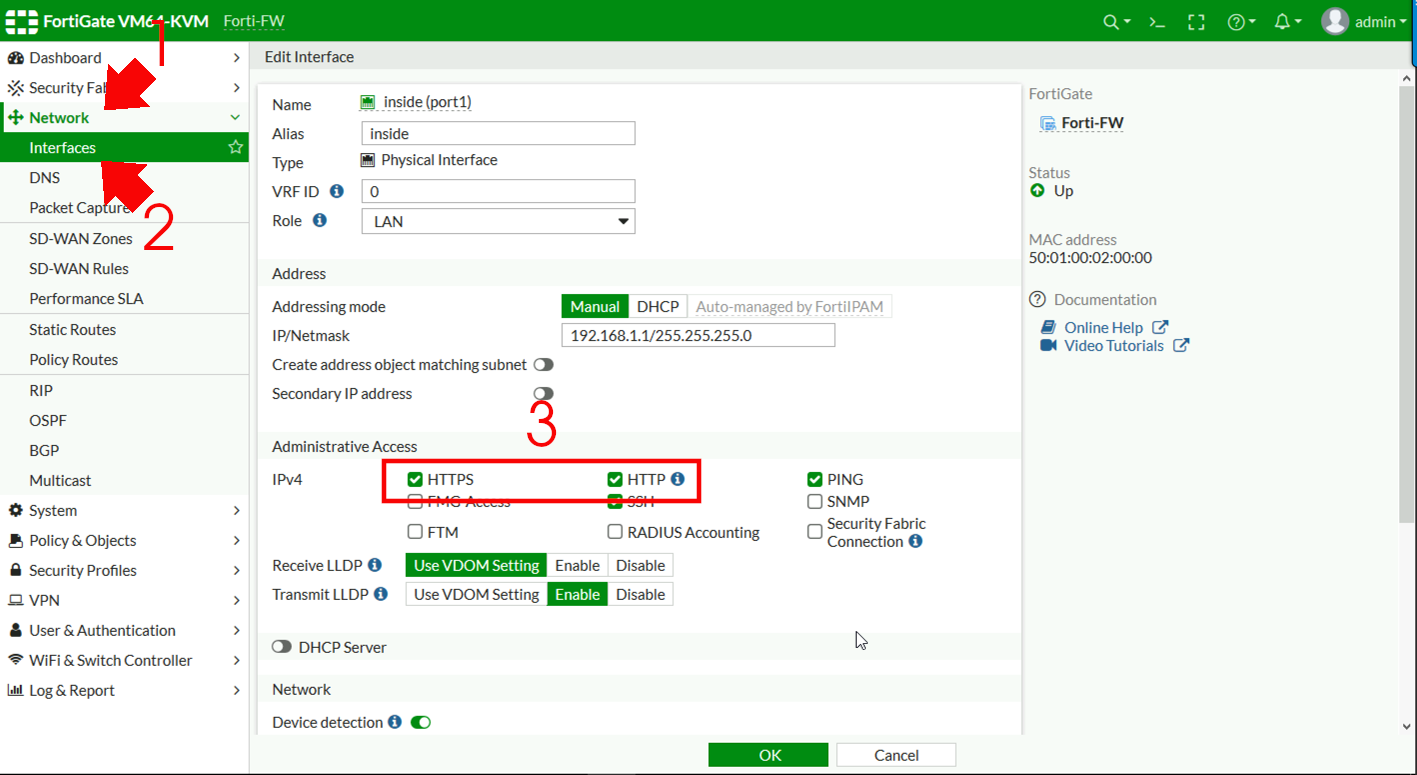
Task: Click the Device detection info icon
Action: pos(395,722)
